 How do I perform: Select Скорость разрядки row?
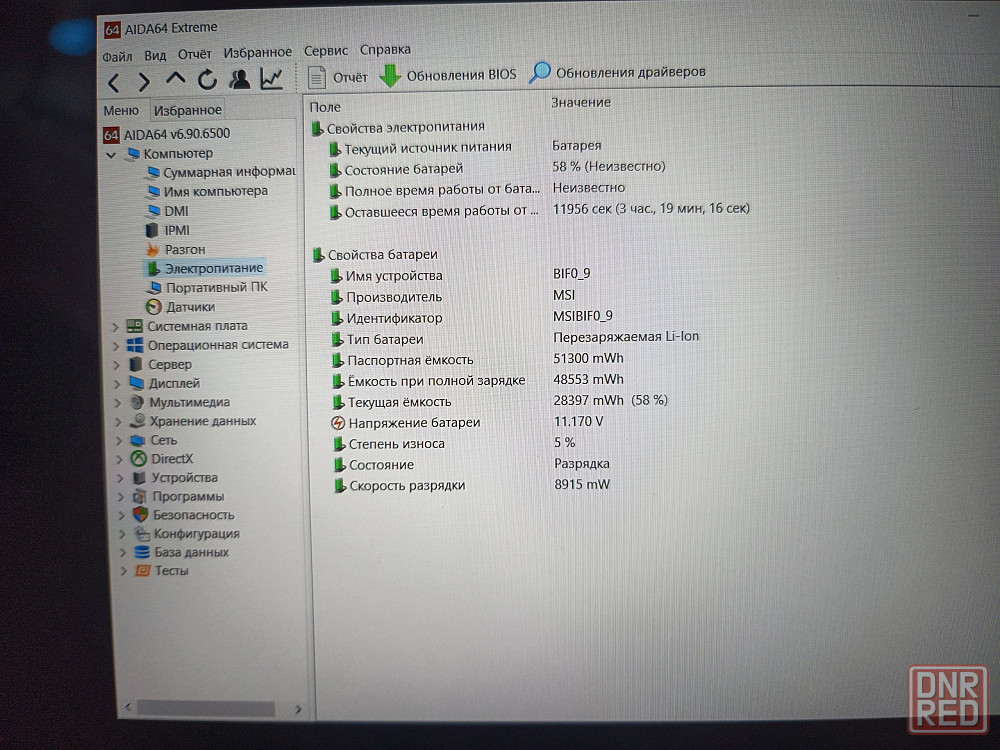pos(472,485)
